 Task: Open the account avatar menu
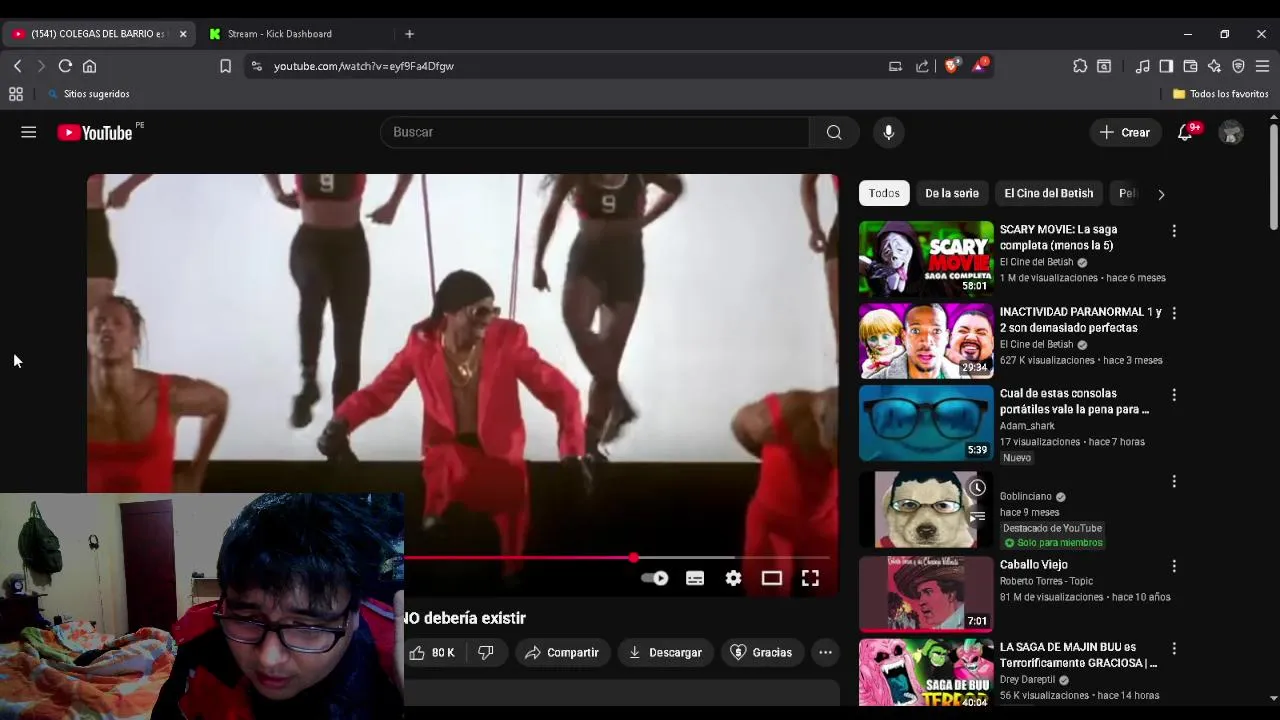(x=1231, y=132)
